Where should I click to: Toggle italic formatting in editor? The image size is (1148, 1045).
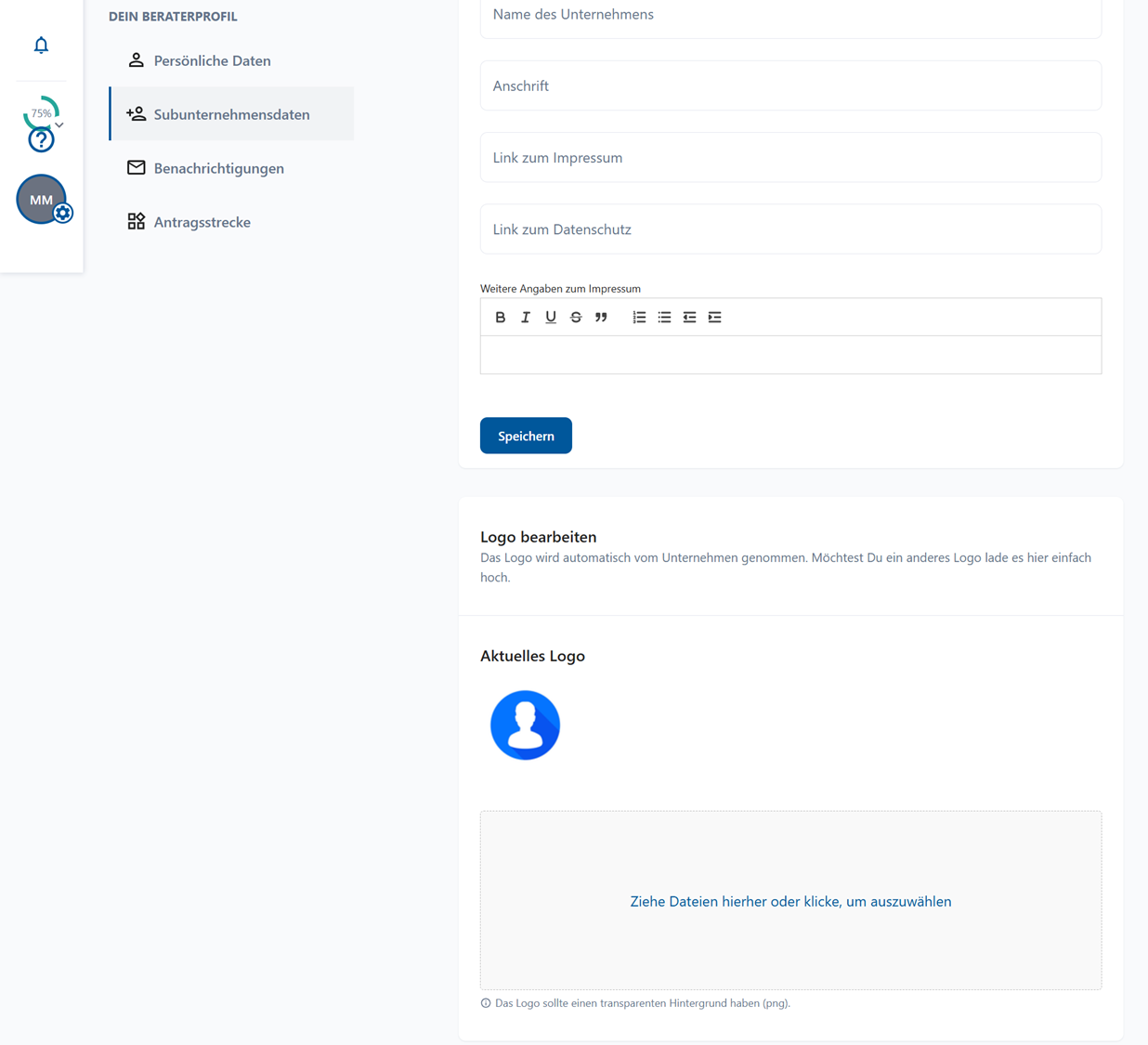pyautogui.click(x=526, y=318)
